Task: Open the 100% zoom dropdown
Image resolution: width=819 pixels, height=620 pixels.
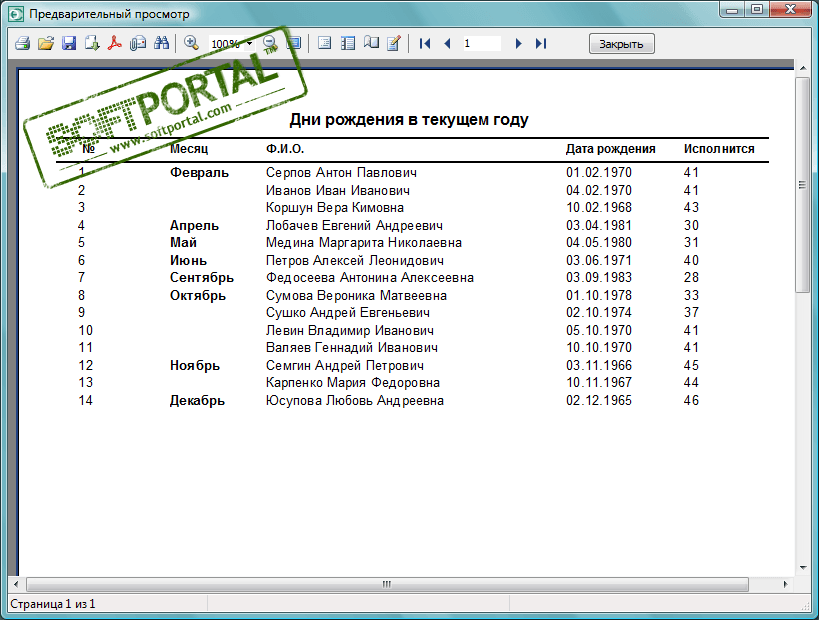Action: [x=250, y=43]
